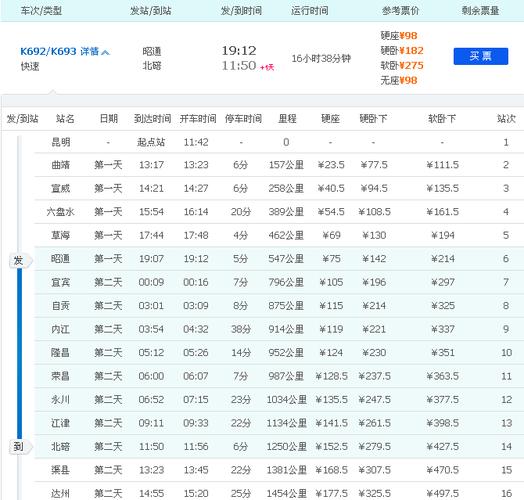The width and height of the screenshot is (524, 500).
Task: Click the 软卧下 column header
Action: coord(442,119)
